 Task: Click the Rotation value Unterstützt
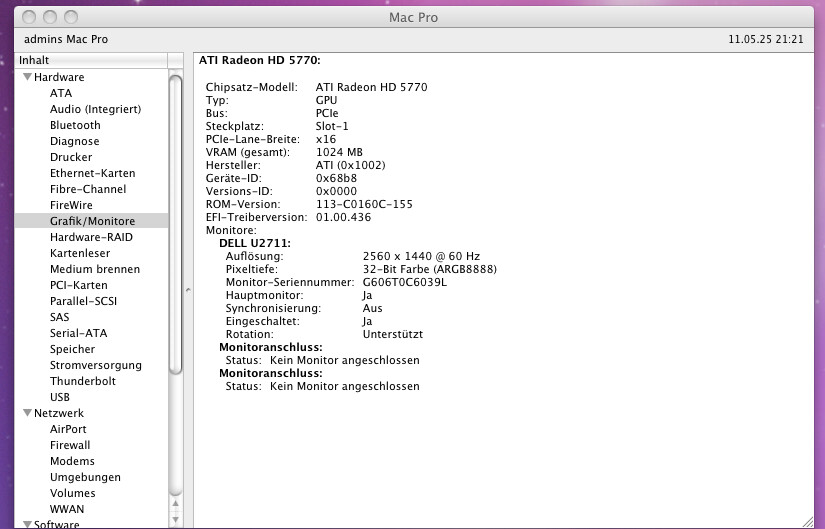(x=393, y=334)
